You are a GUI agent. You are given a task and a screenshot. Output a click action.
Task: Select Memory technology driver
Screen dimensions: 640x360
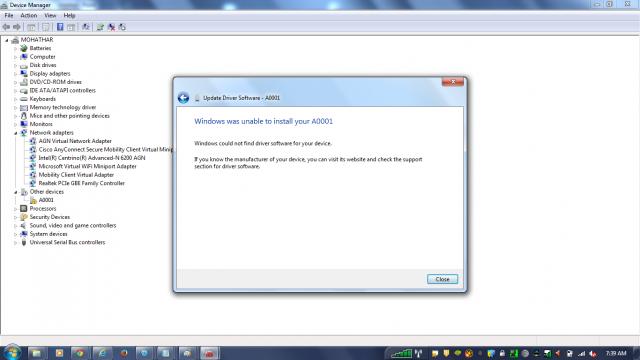[x=63, y=107]
